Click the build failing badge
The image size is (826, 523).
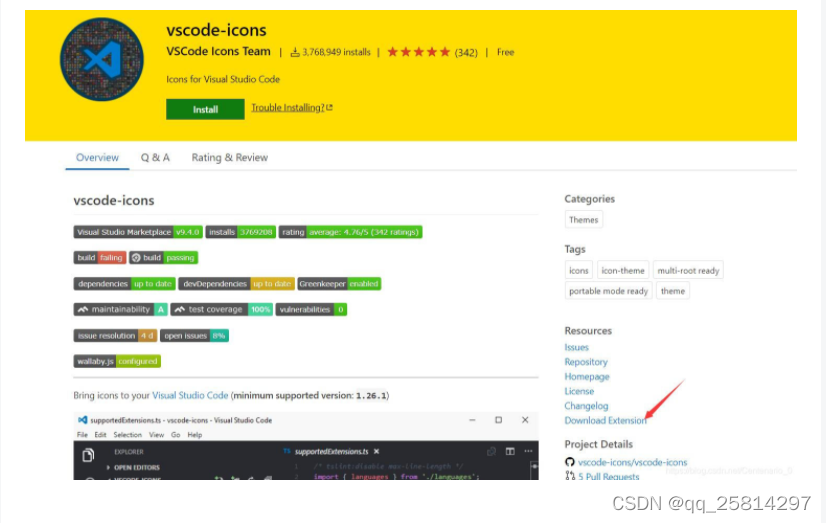point(100,258)
